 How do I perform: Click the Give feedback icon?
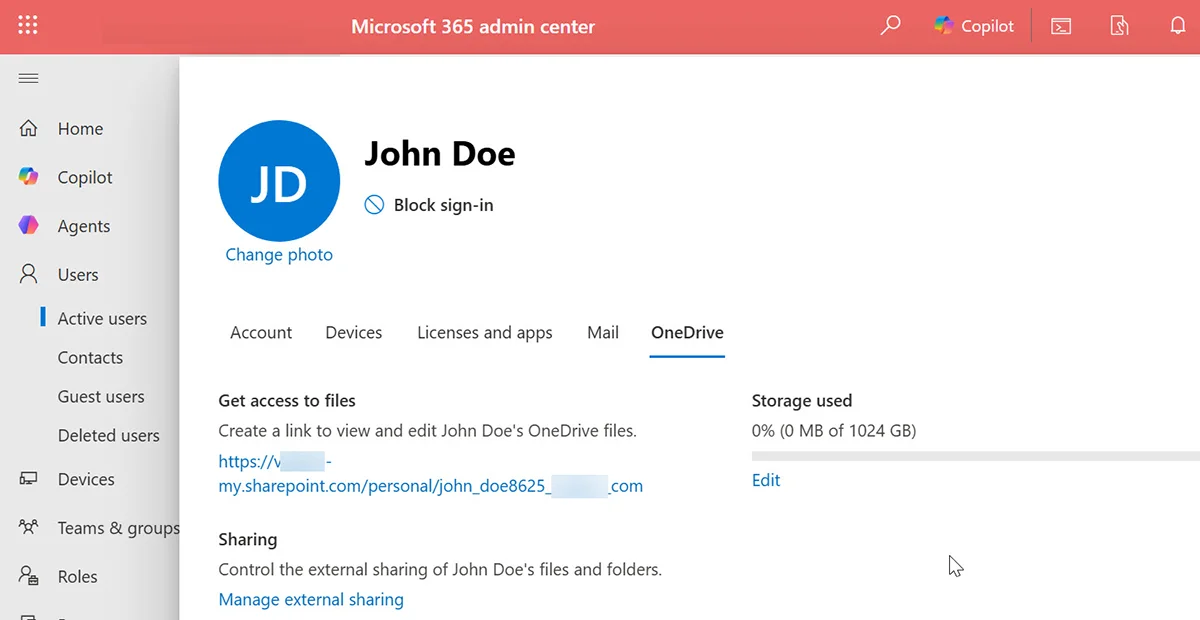click(x=1119, y=25)
